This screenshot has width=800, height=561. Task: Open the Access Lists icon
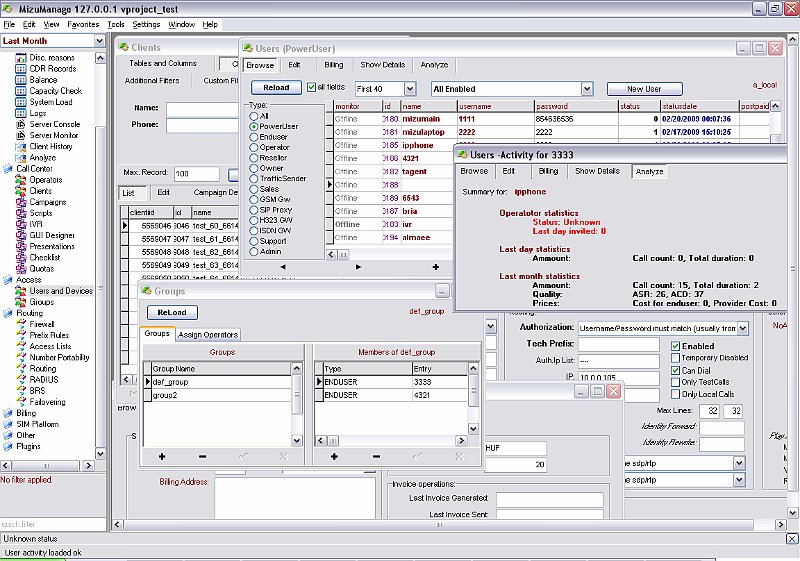point(20,347)
